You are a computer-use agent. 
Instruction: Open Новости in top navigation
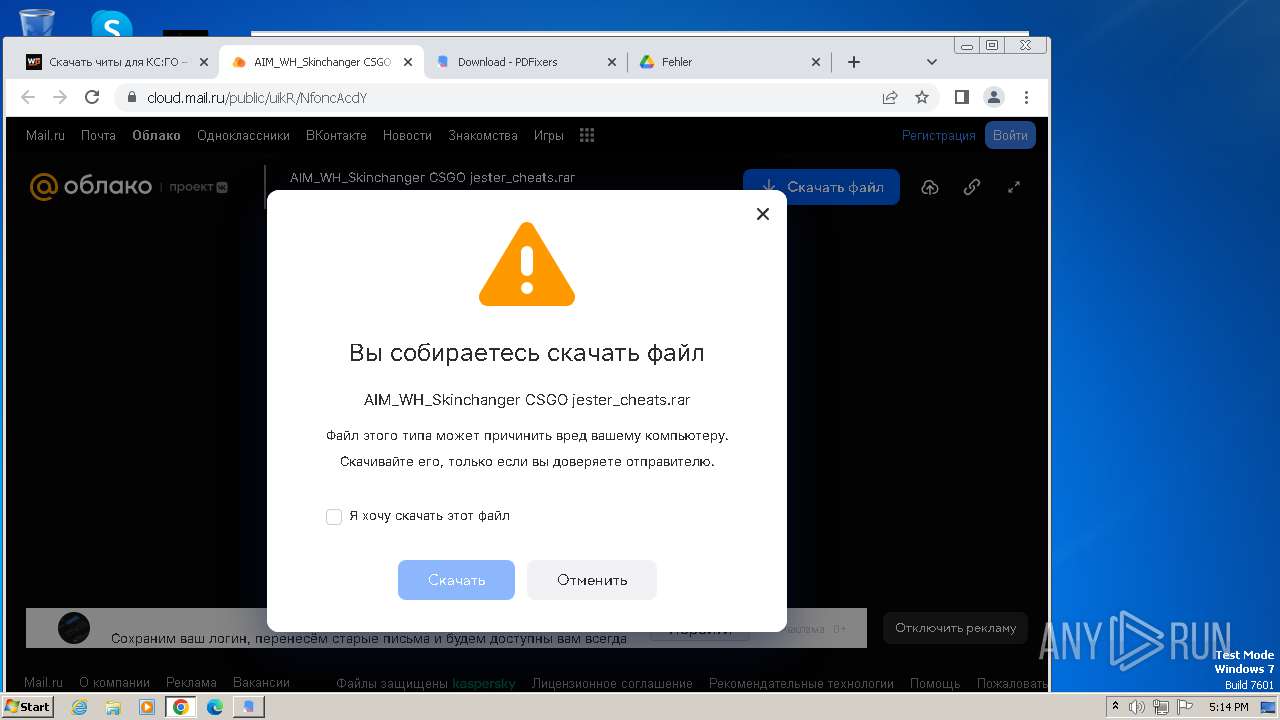pos(407,135)
